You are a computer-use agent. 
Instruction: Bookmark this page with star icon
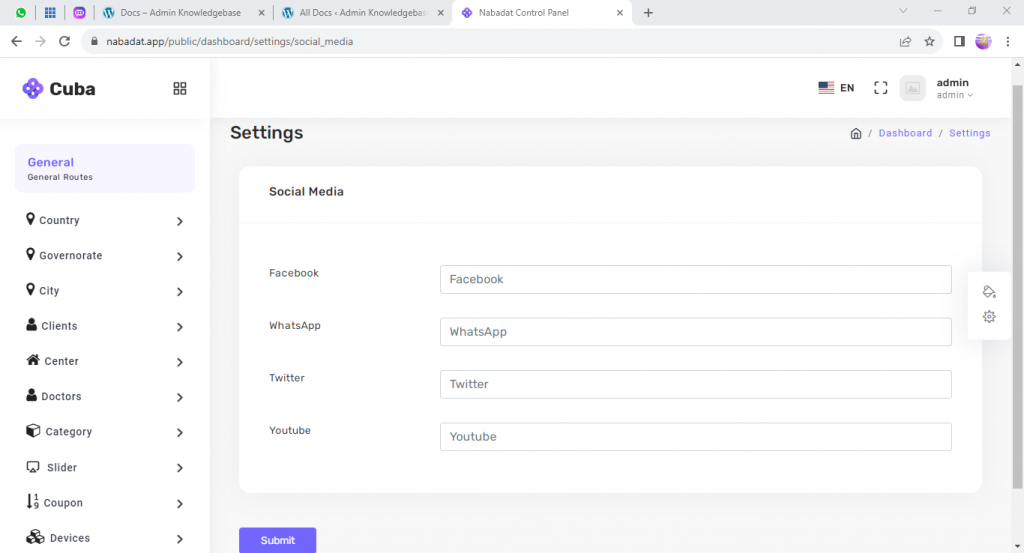(x=929, y=42)
